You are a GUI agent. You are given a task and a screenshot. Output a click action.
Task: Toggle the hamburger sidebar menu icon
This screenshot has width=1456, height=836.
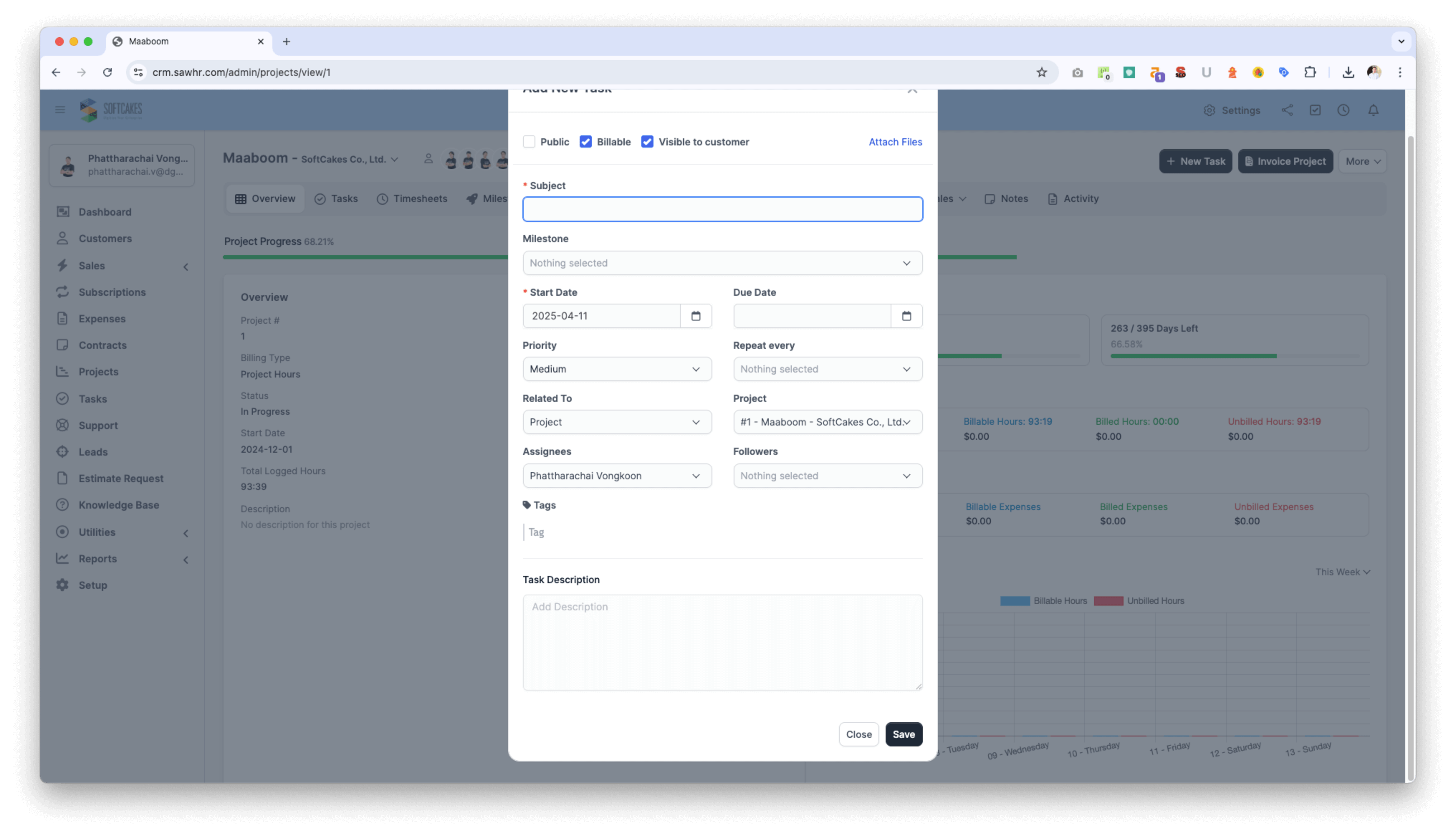pos(60,110)
